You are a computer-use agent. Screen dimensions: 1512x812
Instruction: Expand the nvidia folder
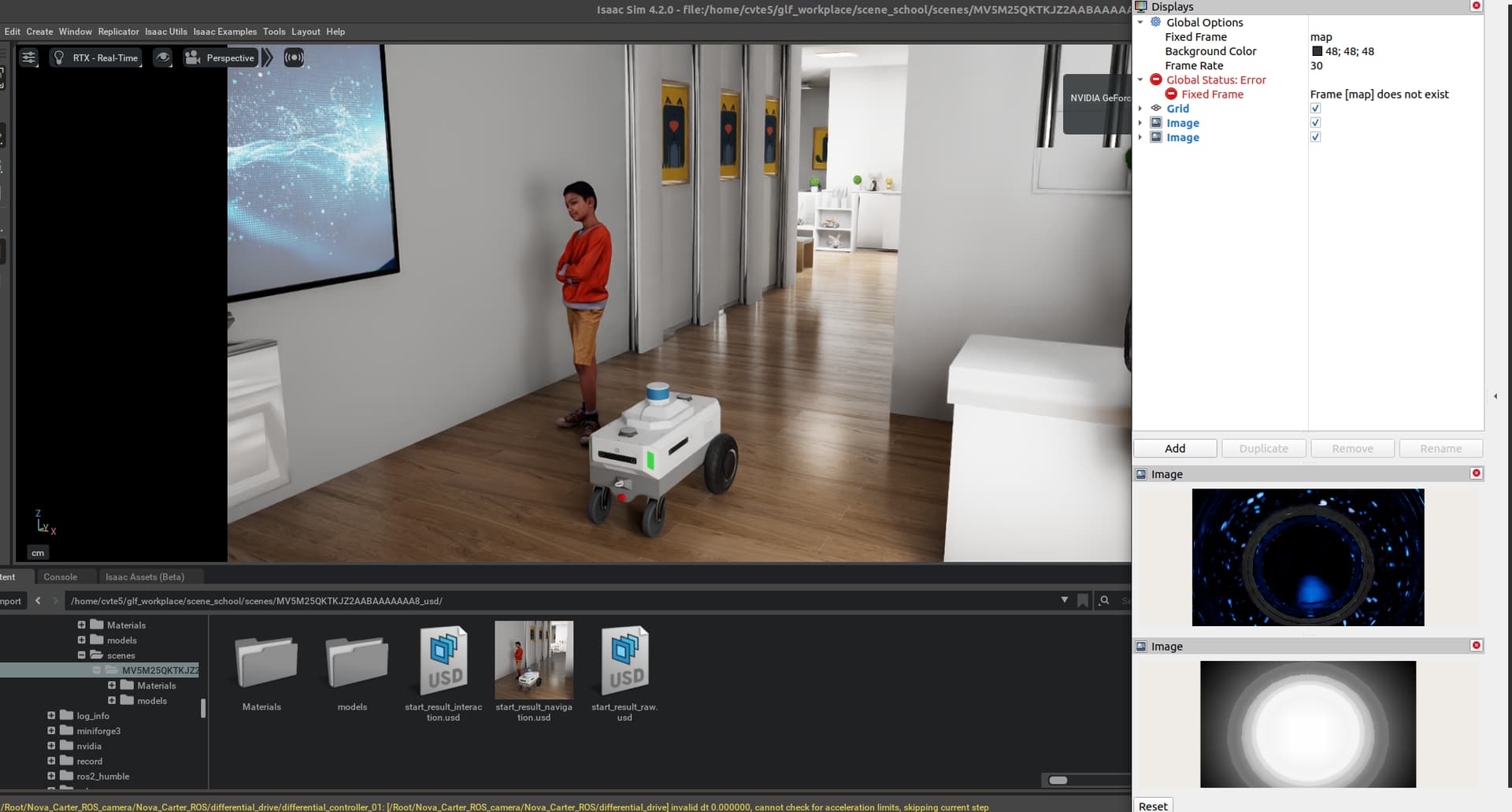click(51, 745)
